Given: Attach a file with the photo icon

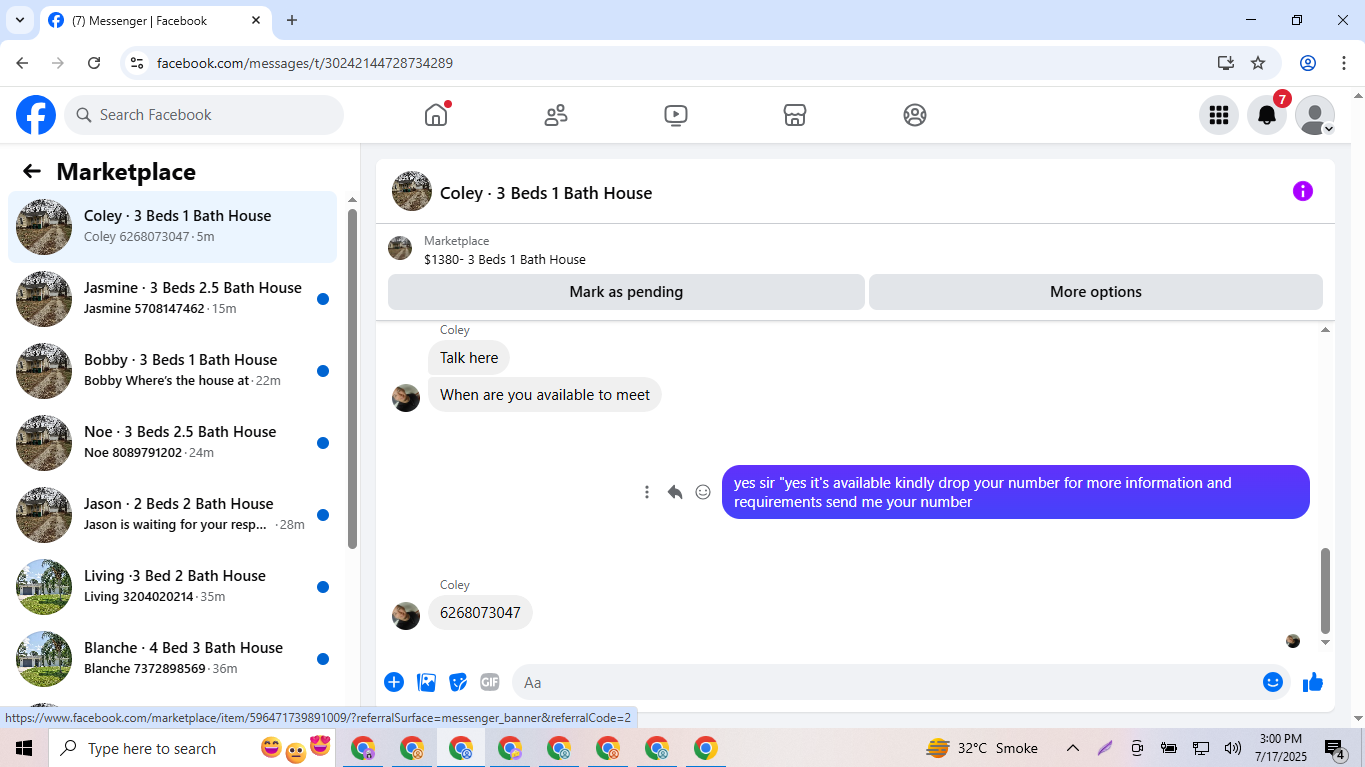Looking at the screenshot, I should pyautogui.click(x=427, y=682).
